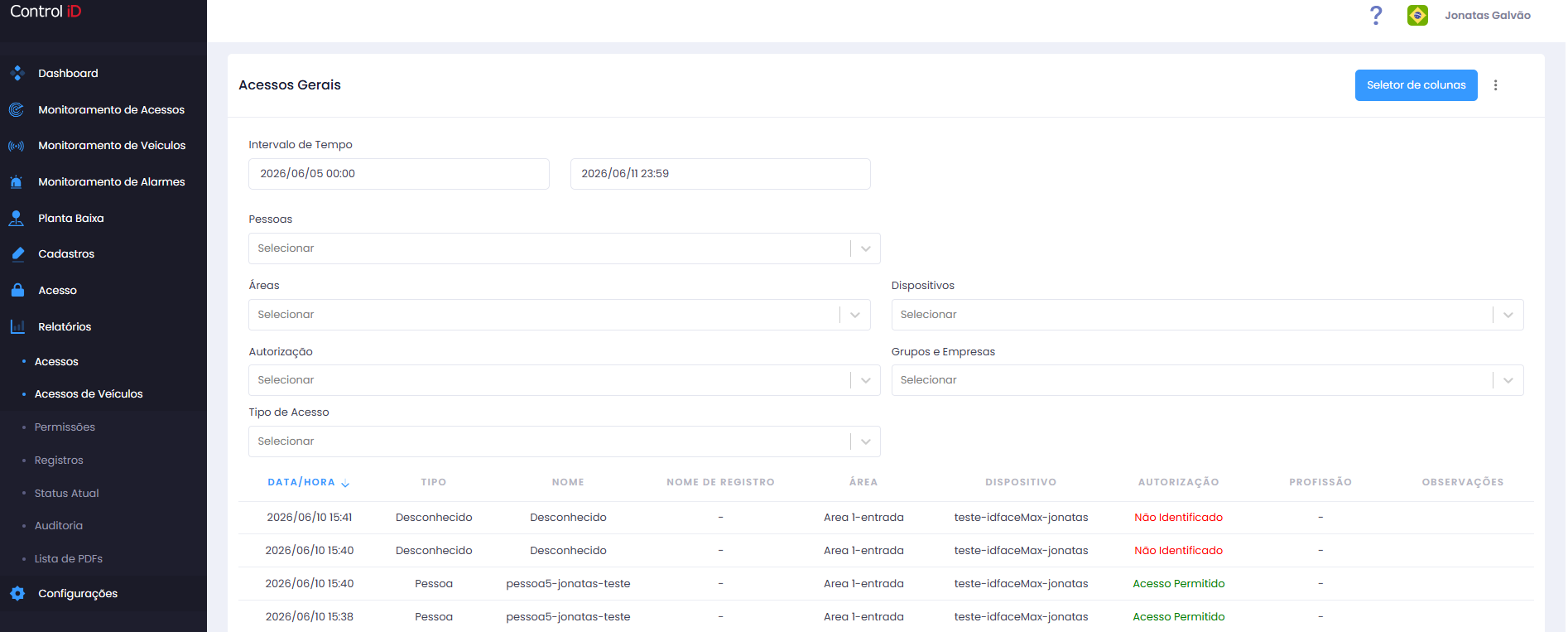
Task: Click the Cadastros pencil icon
Action: click(x=17, y=254)
